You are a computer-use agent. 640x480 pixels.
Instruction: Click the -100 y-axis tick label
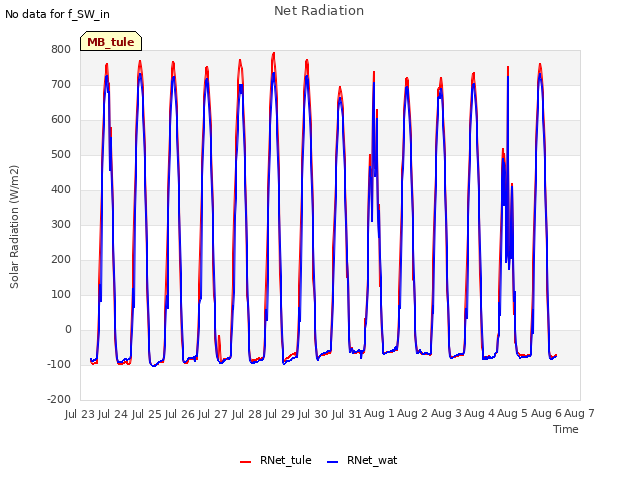[59, 364]
